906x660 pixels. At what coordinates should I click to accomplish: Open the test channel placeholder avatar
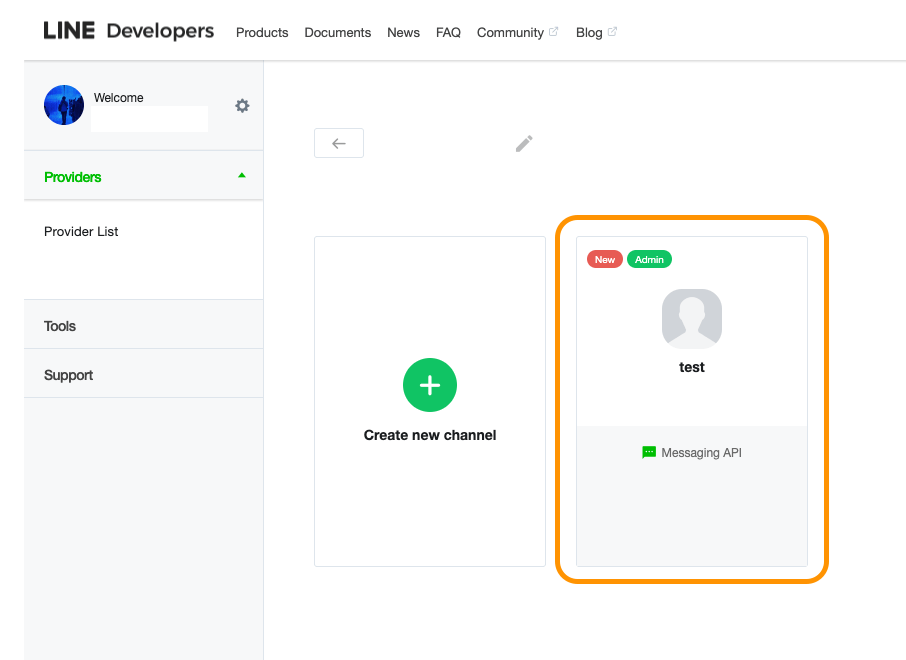tap(692, 318)
